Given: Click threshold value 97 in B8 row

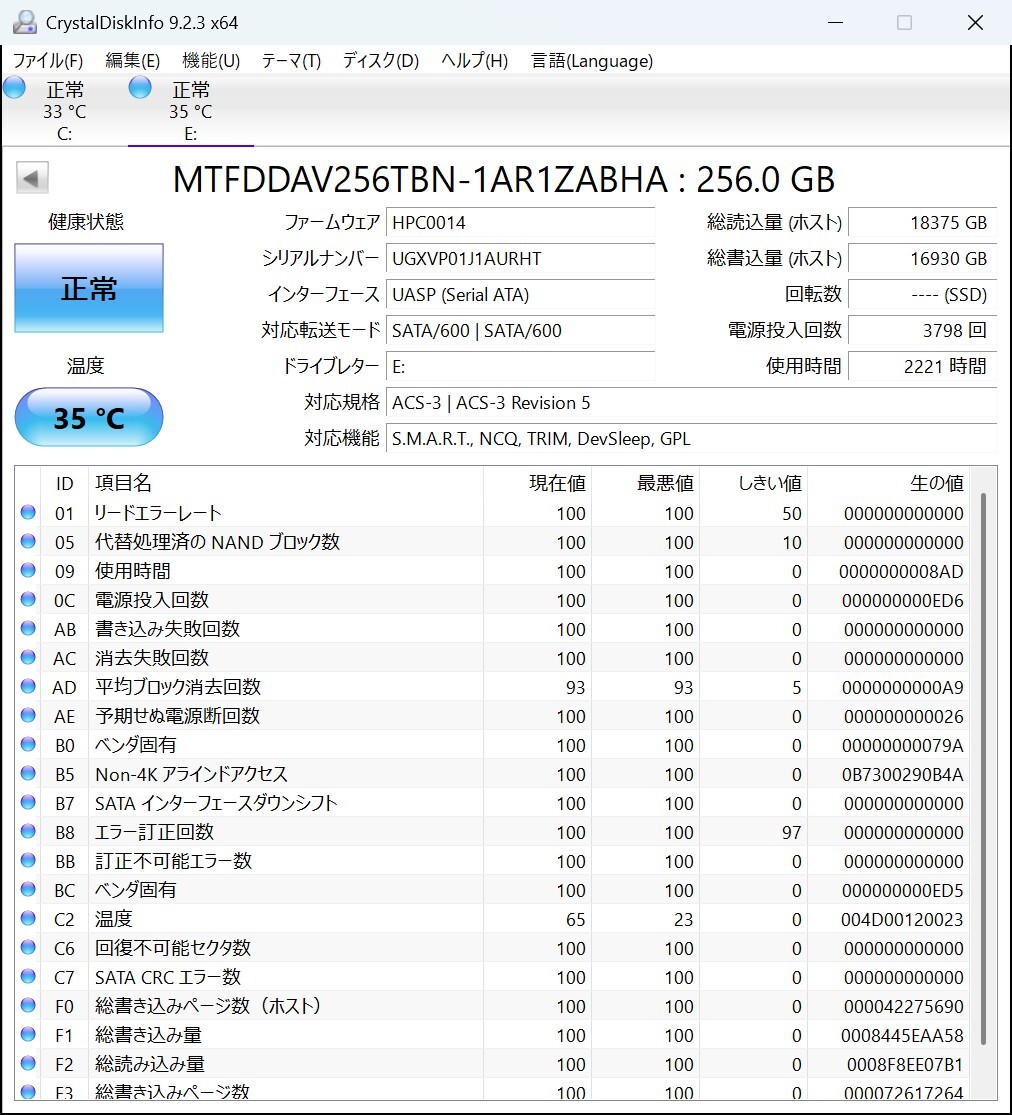Looking at the screenshot, I should point(792,833).
